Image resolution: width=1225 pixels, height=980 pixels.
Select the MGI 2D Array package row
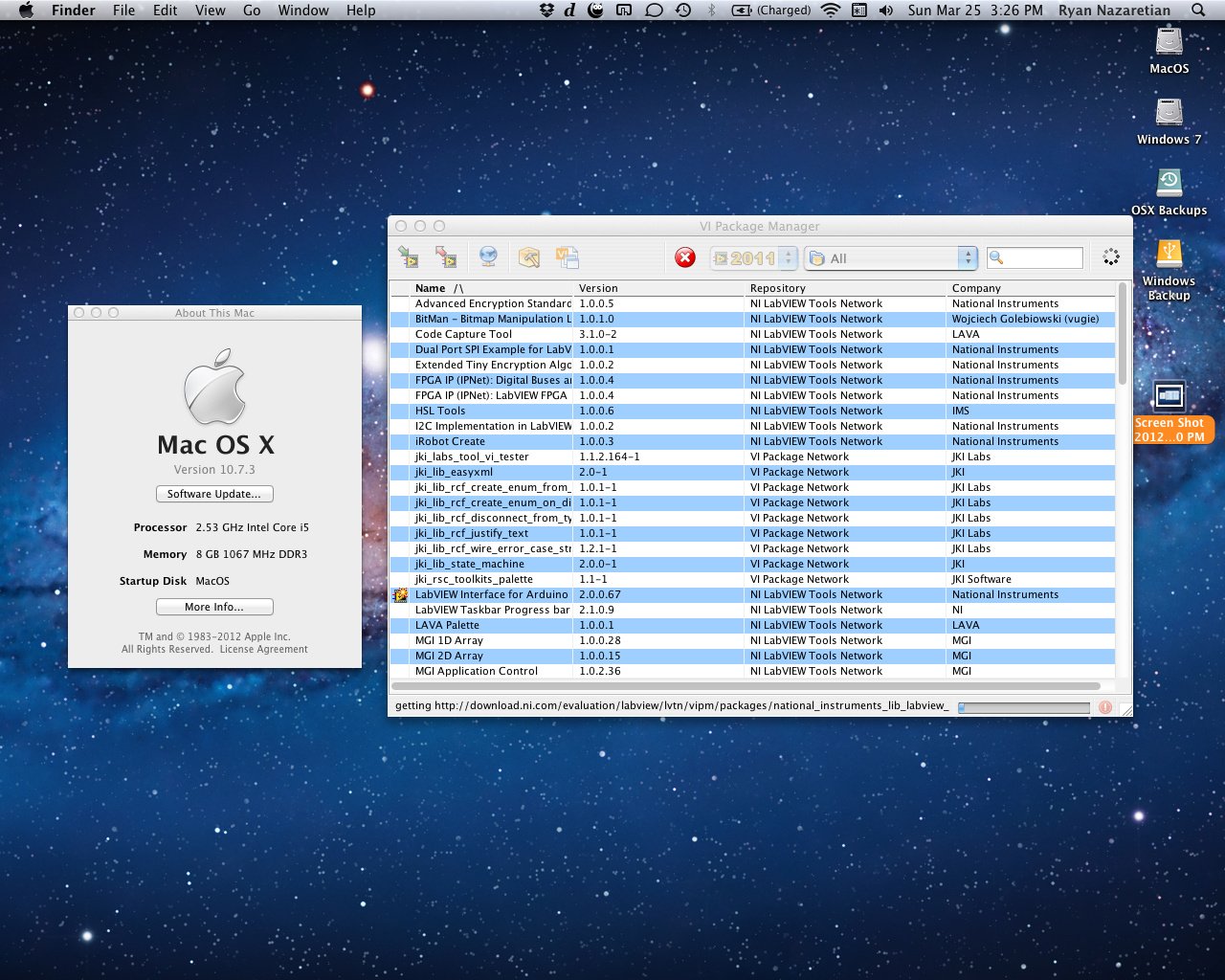pos(752,656)
